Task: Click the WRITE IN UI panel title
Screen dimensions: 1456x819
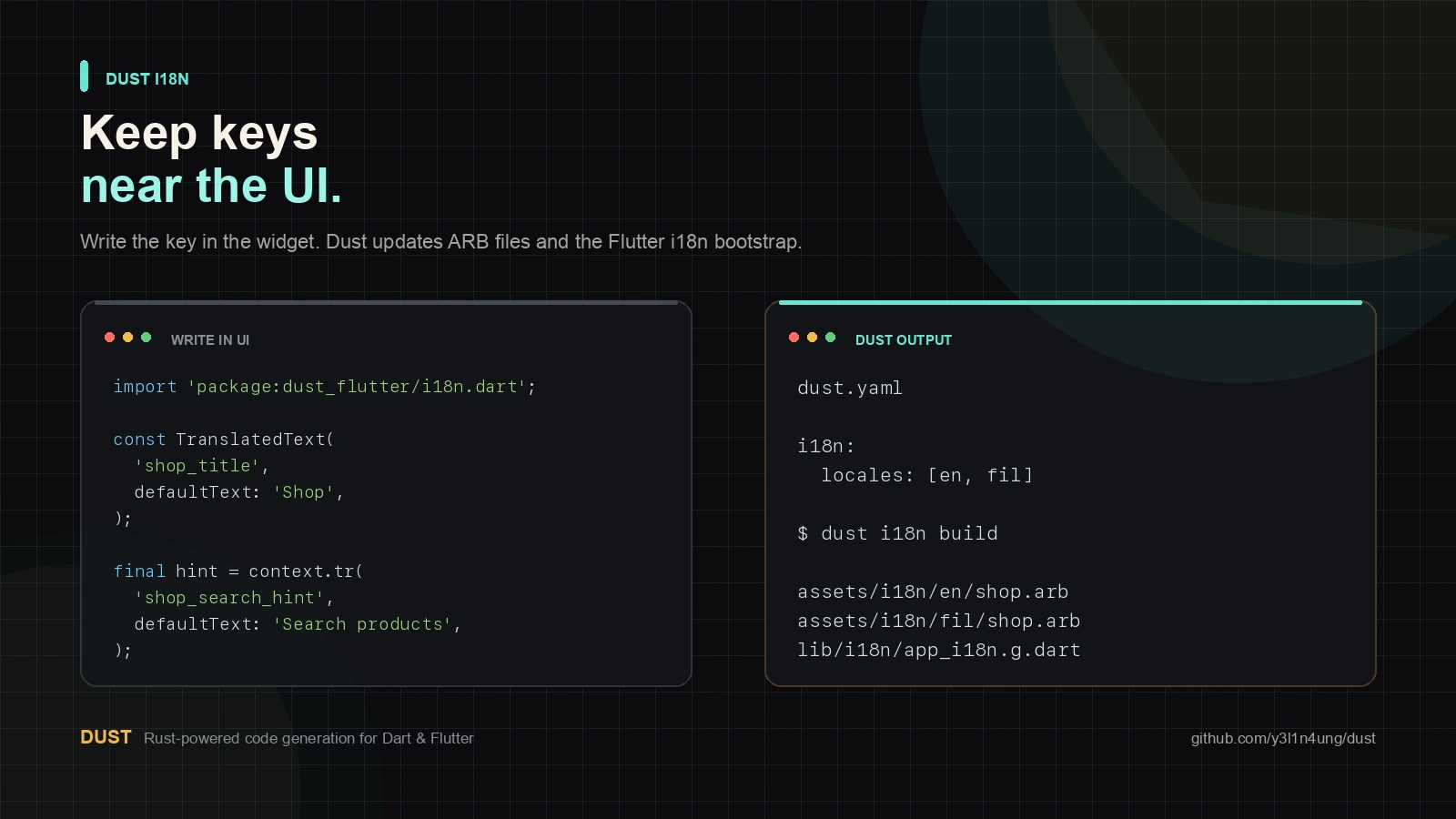Action: 210,340
